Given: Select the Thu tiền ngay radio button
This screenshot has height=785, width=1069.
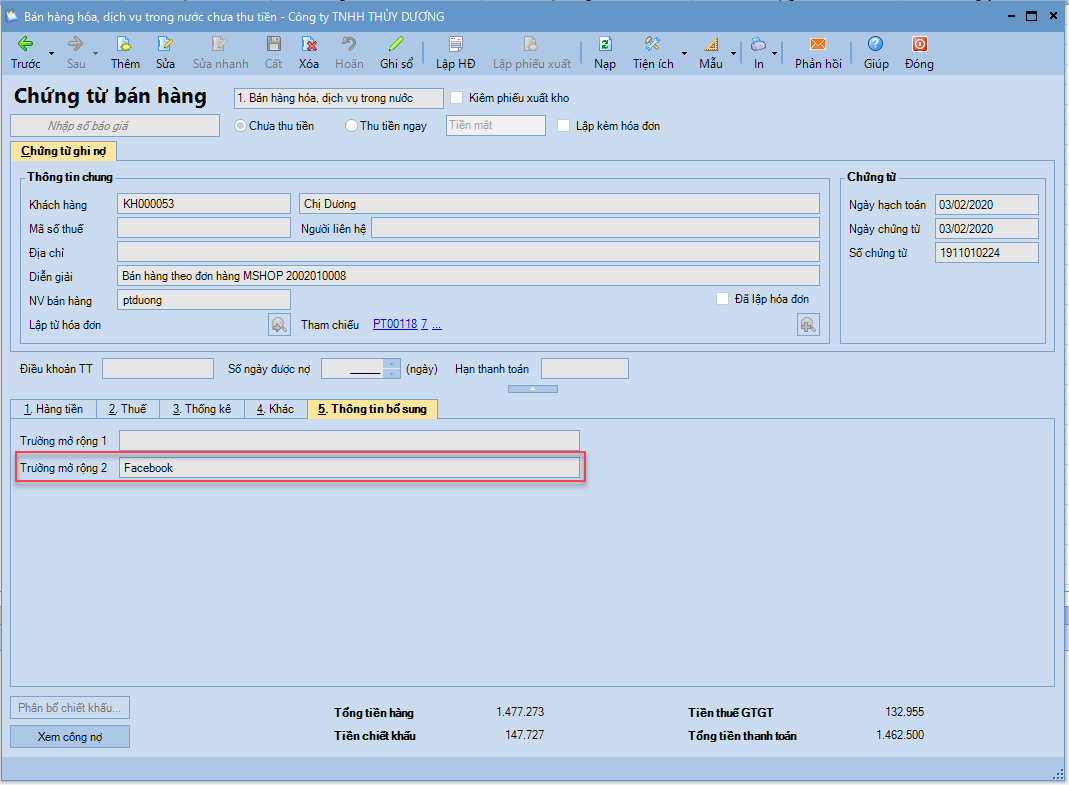Looking at the screenshot, I should coord(351,126).
